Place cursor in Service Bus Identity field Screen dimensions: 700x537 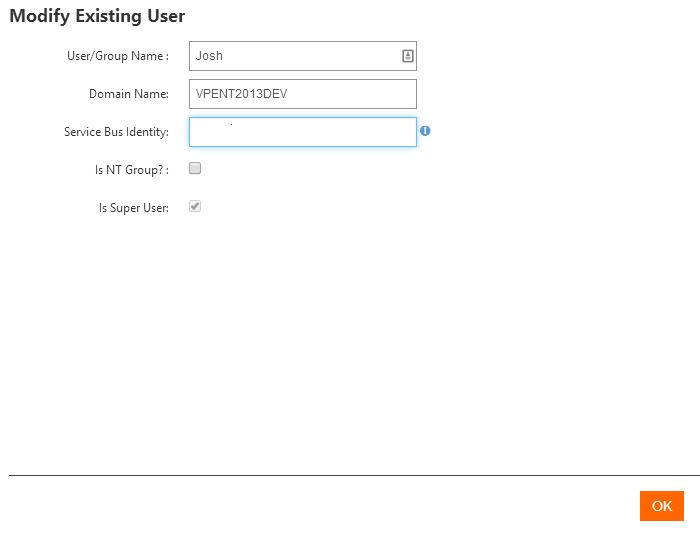302,132
